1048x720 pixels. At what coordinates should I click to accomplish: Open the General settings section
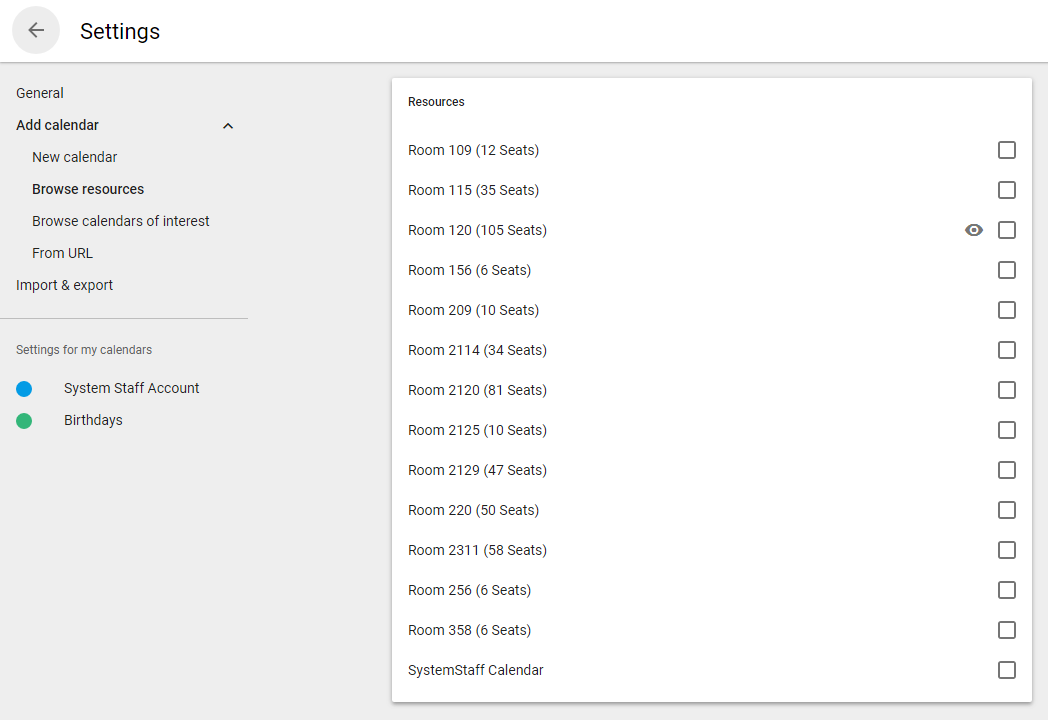[x=40, y=93]
